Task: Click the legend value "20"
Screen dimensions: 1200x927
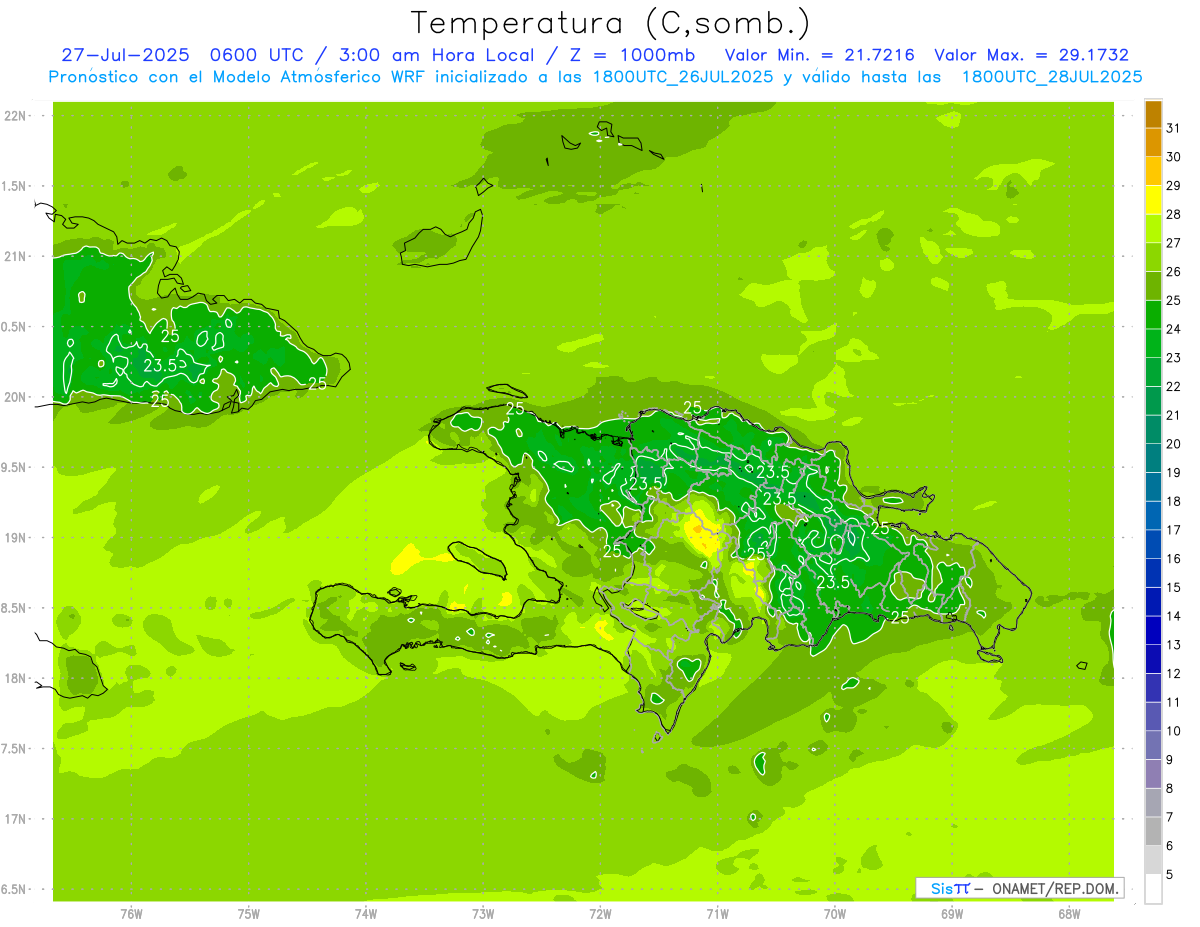Action: 1174,444
